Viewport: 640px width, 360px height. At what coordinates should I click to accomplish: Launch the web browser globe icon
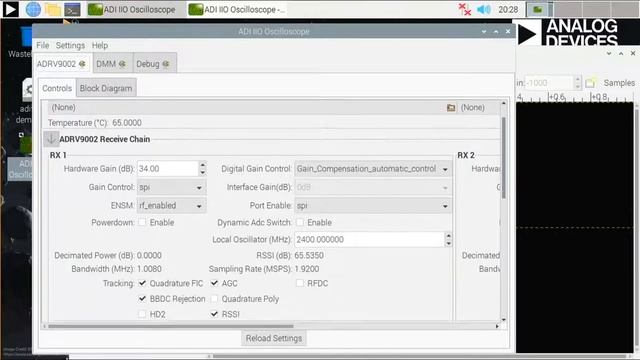click(33, 9)
